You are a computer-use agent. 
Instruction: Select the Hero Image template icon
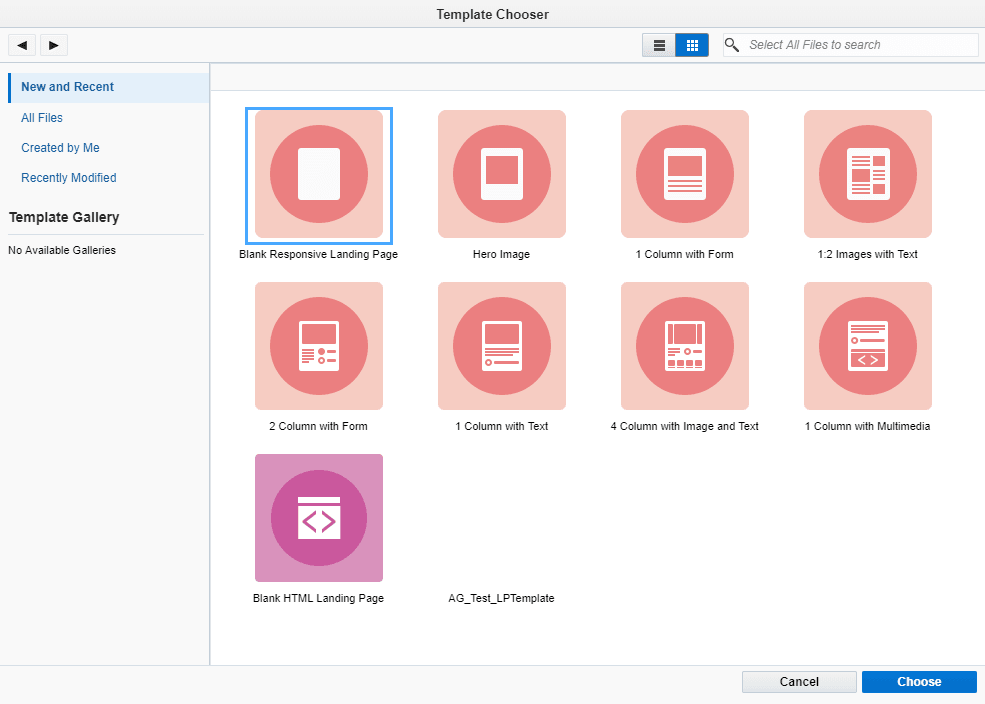pos(501,174)
